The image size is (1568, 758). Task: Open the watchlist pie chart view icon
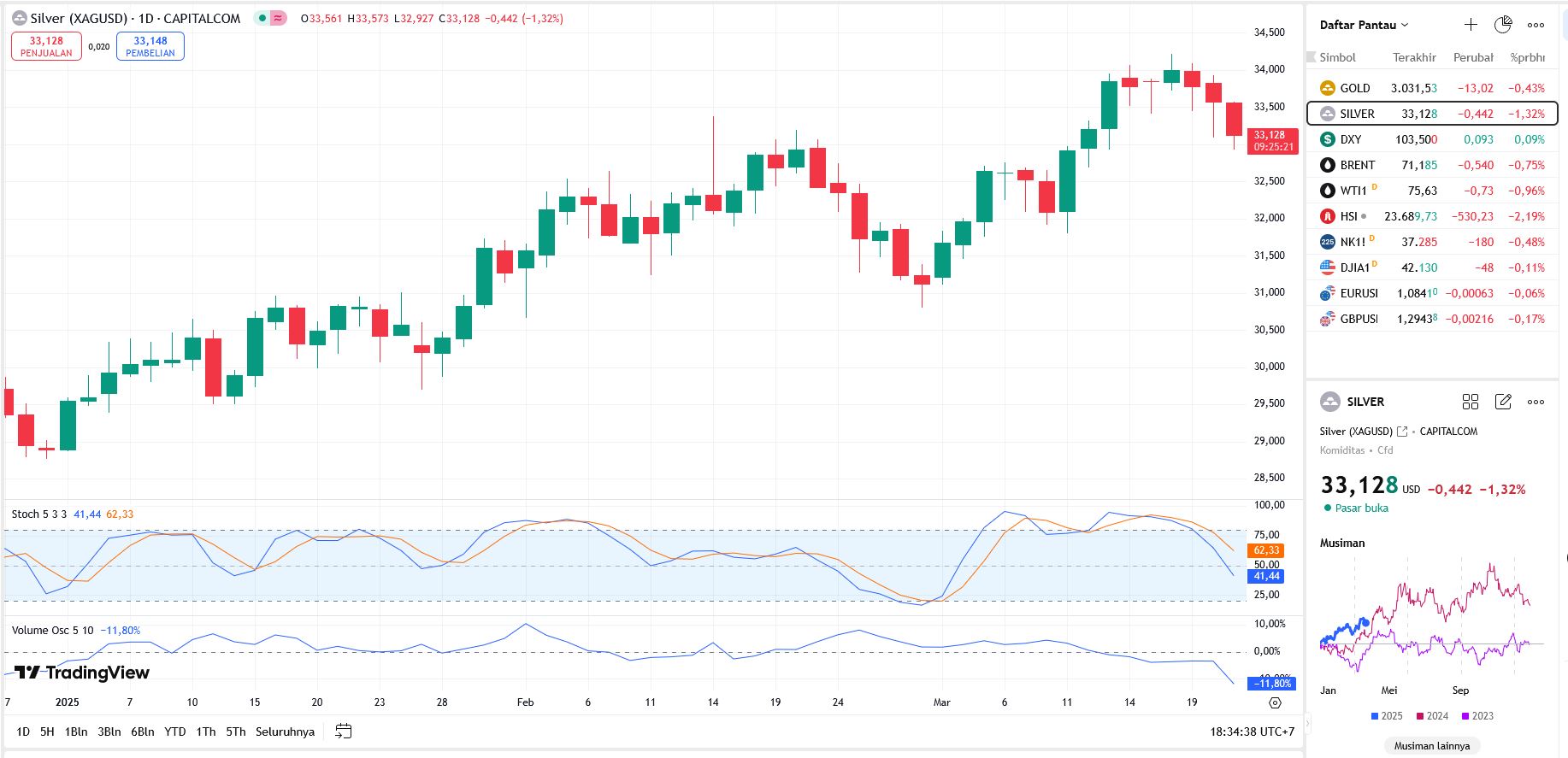click(x=1503, y=25)
